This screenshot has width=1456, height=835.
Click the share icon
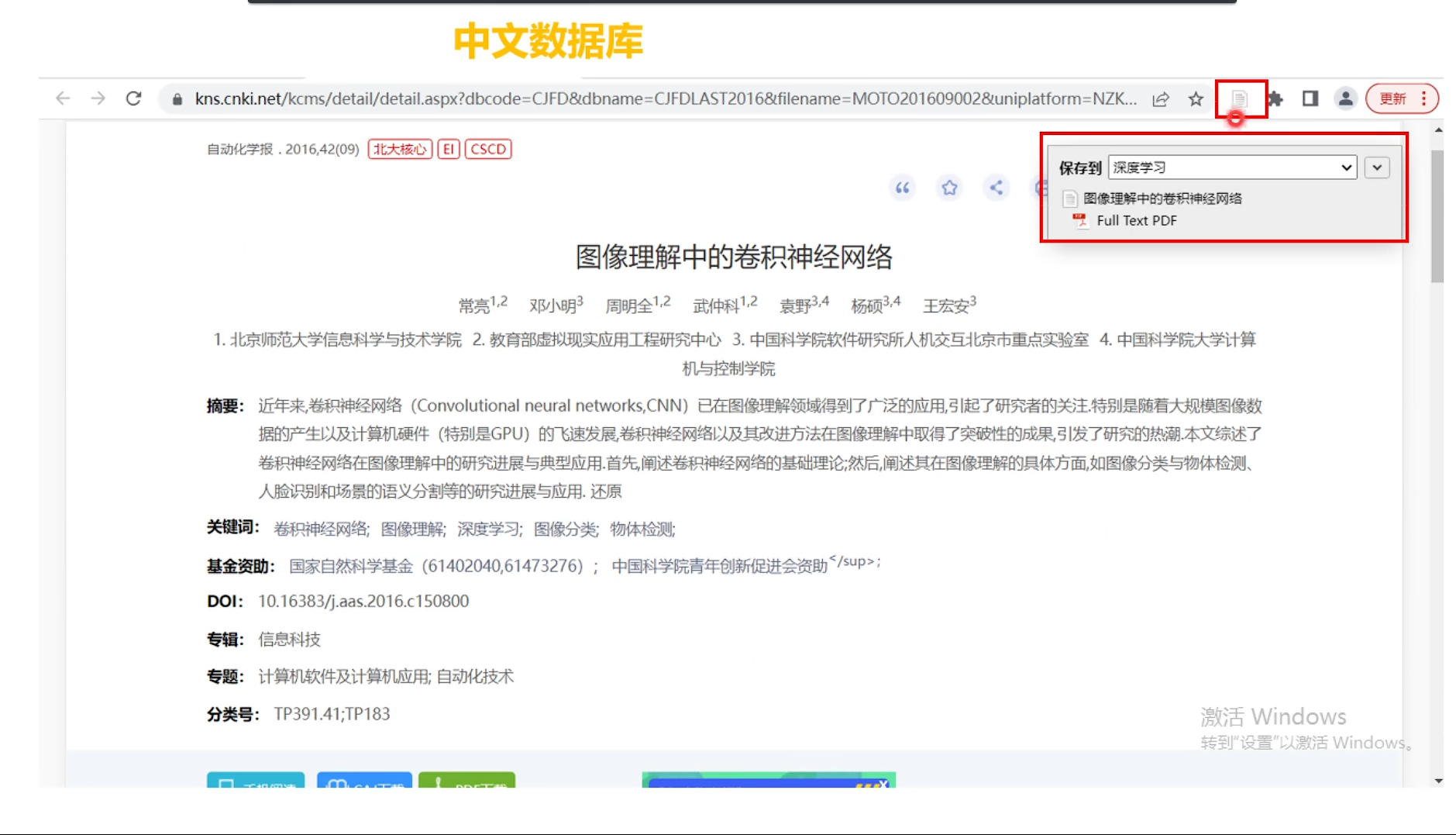pos(996,188)
